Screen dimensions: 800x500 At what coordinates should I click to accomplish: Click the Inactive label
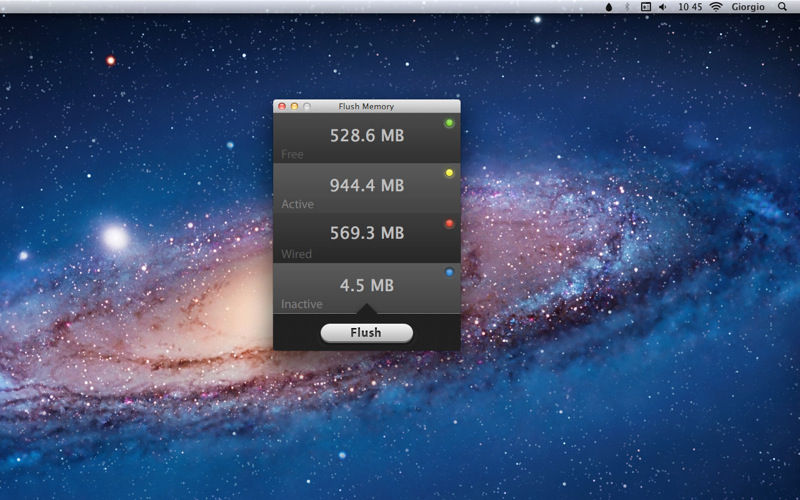point(302,304)
